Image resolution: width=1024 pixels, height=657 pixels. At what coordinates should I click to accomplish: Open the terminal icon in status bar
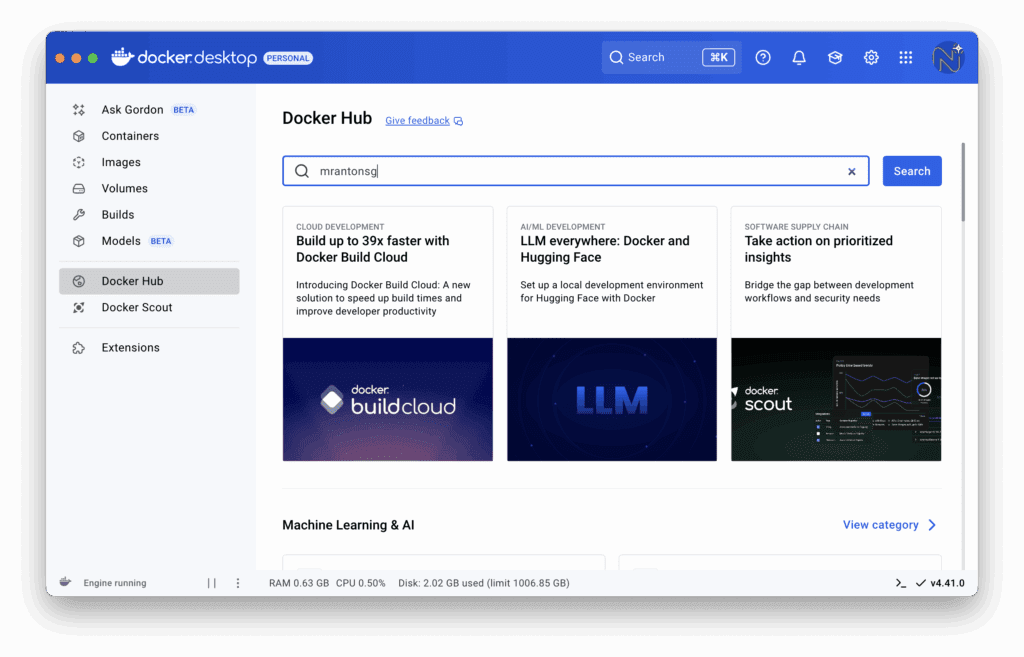tap(901, 583)
